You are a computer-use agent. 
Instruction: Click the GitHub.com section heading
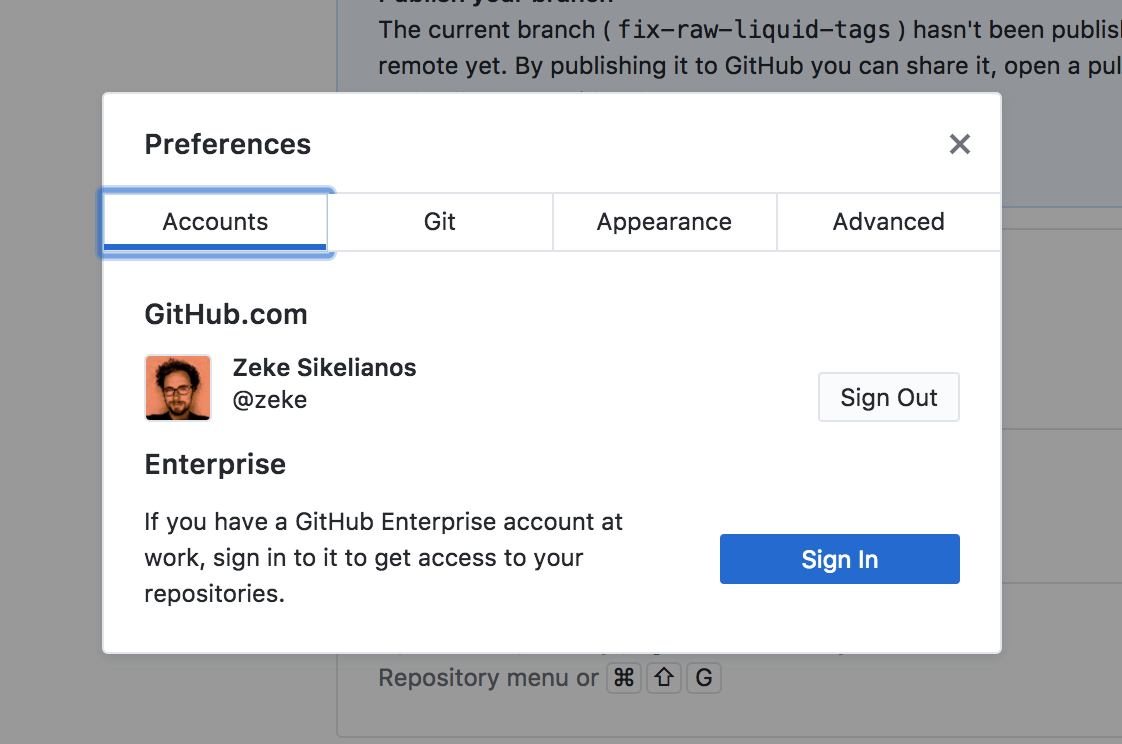[226, 314]
